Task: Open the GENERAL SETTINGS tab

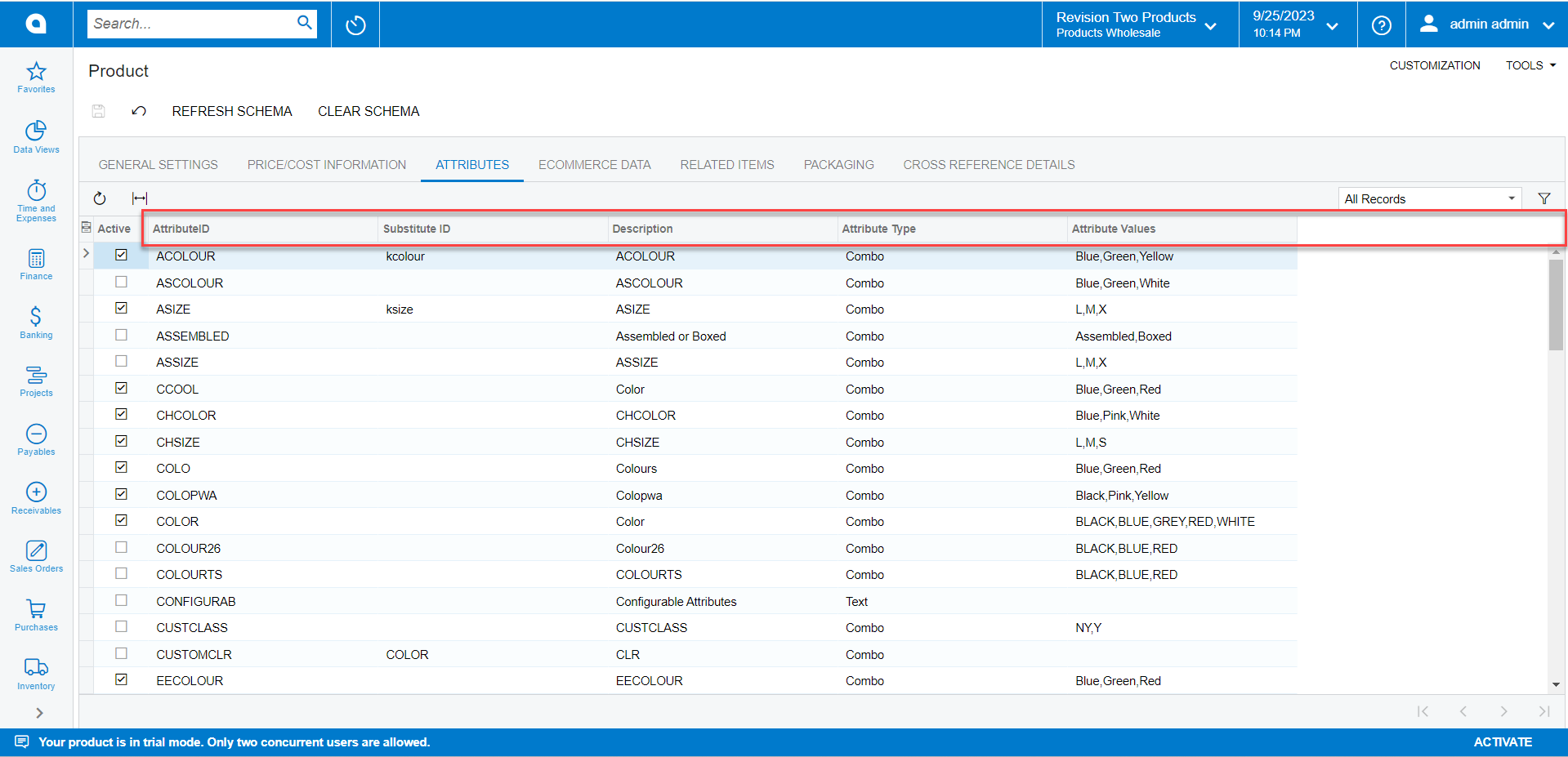Action: coord(158,164)
